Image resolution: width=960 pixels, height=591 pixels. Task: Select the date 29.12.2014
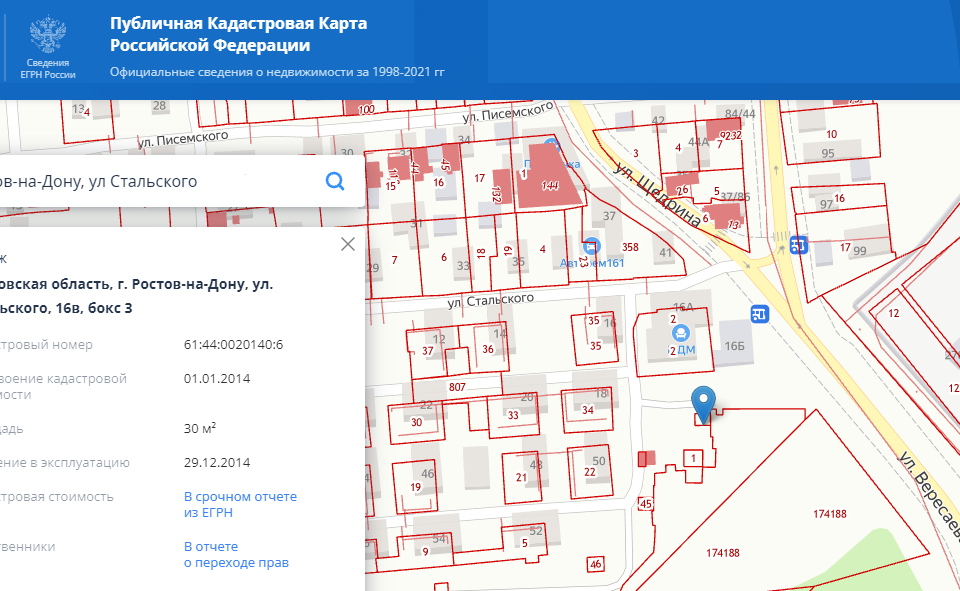tap(217, 462)
